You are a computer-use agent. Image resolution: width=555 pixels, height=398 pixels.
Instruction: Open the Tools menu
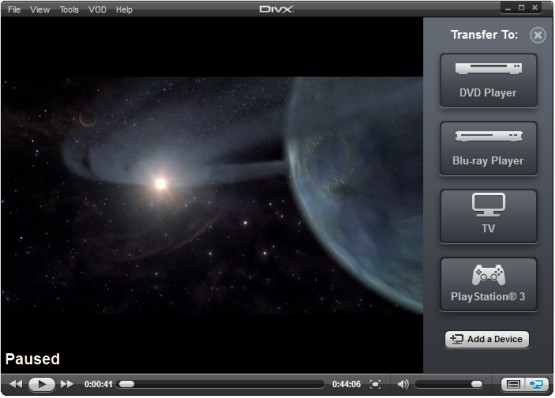[69, 10]
